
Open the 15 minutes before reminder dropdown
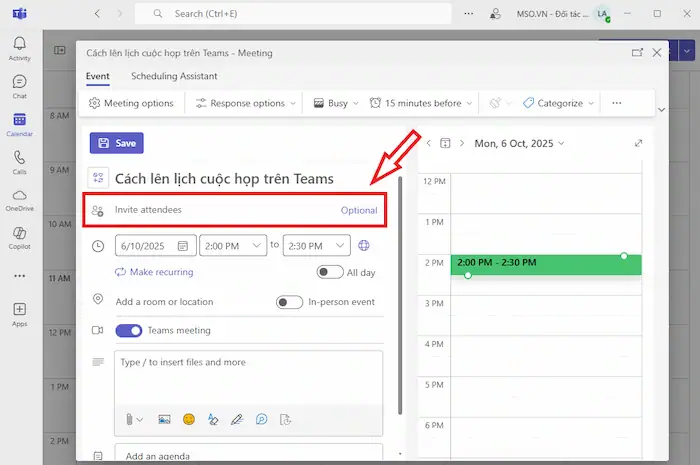pyautogui.click(x=421, y=103)
